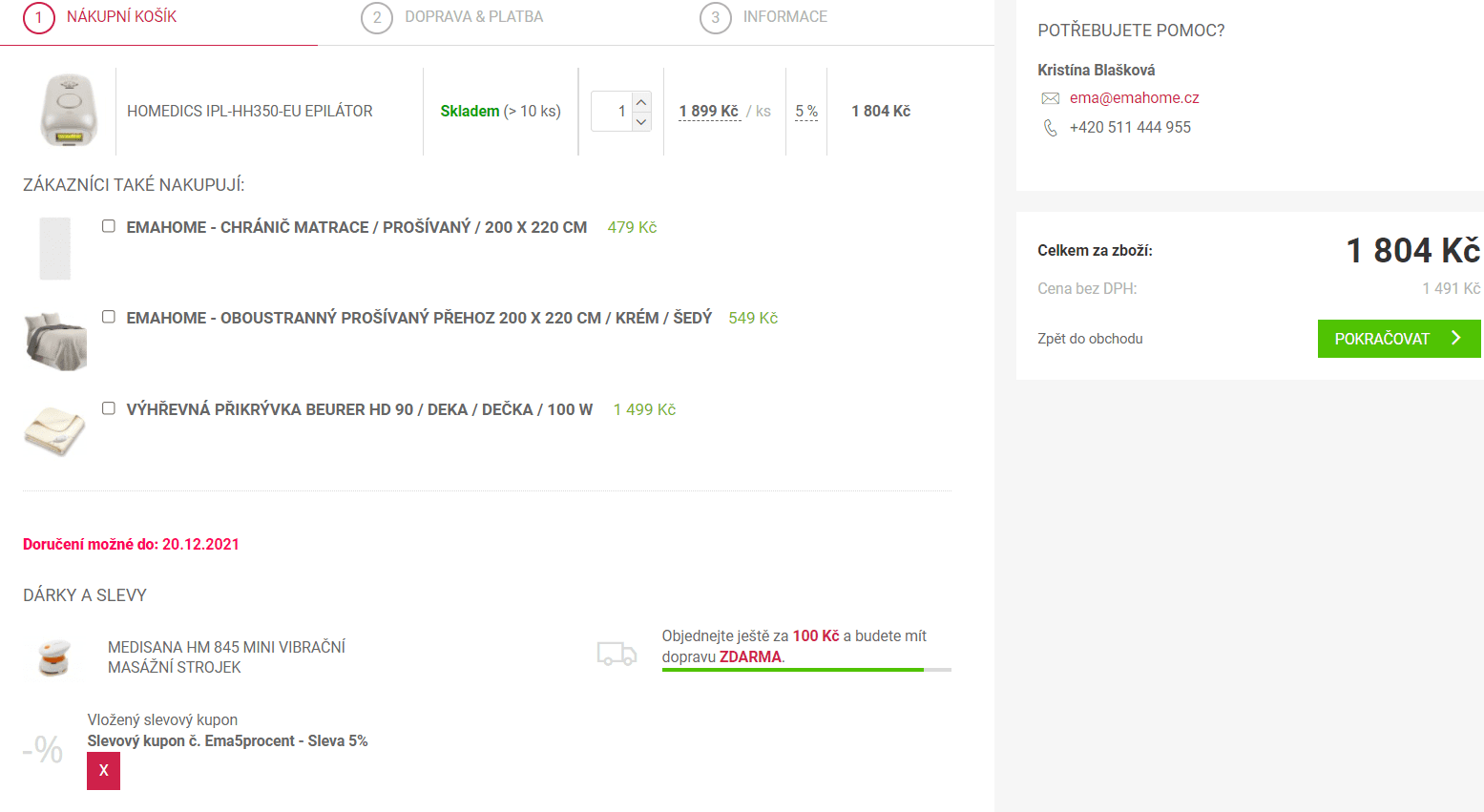Click the Vložený slevový kupon label
This screenshot has height=812, width=1484.
pos(162,719)
